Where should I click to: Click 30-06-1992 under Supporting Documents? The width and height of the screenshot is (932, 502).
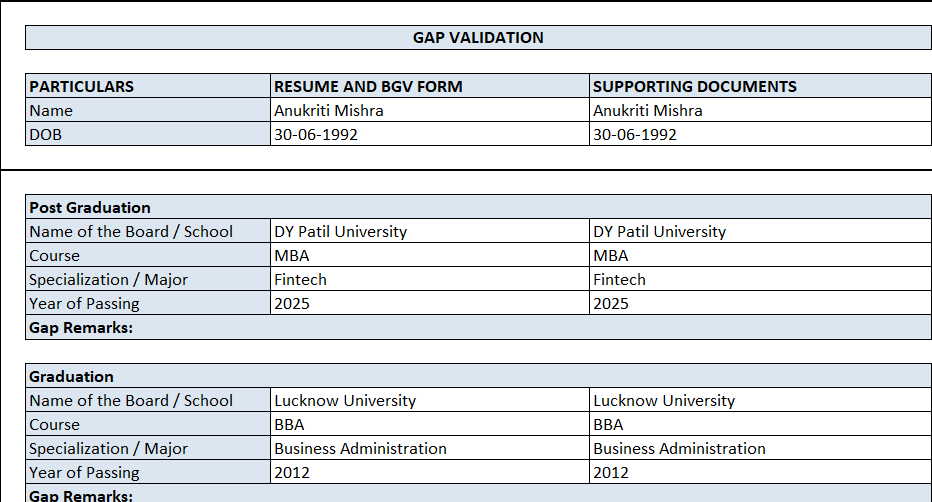tap(760, 135)
